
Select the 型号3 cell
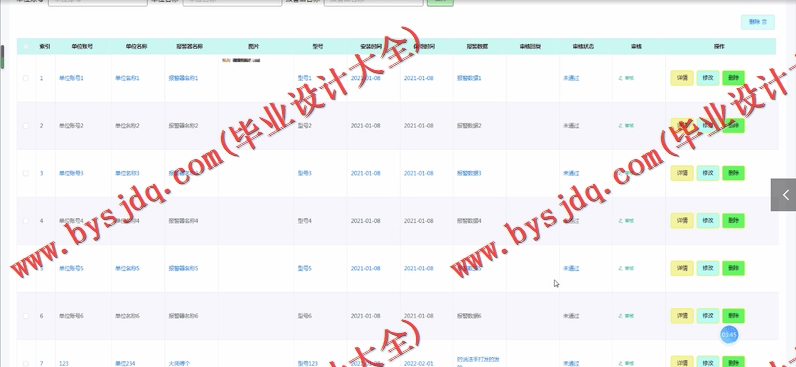click(x=305, y=173)
